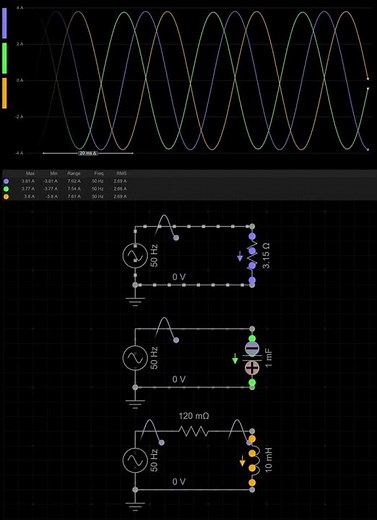The width and height of the screenshot is (377, 520).
Task: Click the 20 ms time scale marker
Action: pyautogui.click(x=88, y=153)
